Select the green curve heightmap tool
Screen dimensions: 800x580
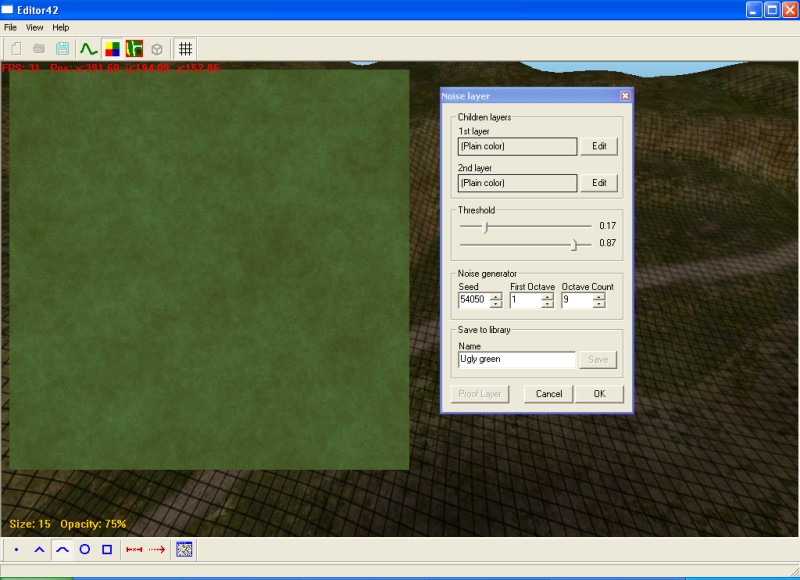pos(88,48)
